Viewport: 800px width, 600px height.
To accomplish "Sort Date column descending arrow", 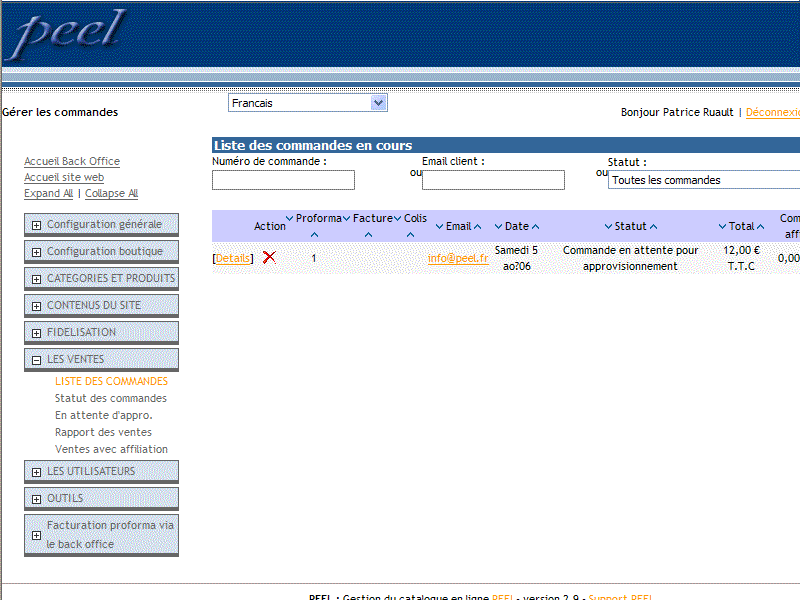I will pyautogui.click(x=498, y=227).
